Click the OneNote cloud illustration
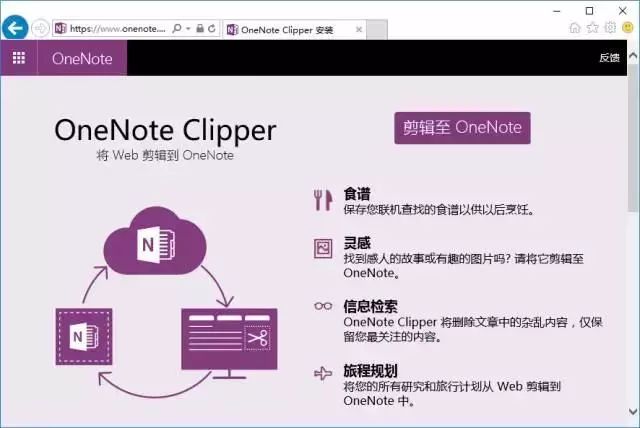 coord(155,242)
